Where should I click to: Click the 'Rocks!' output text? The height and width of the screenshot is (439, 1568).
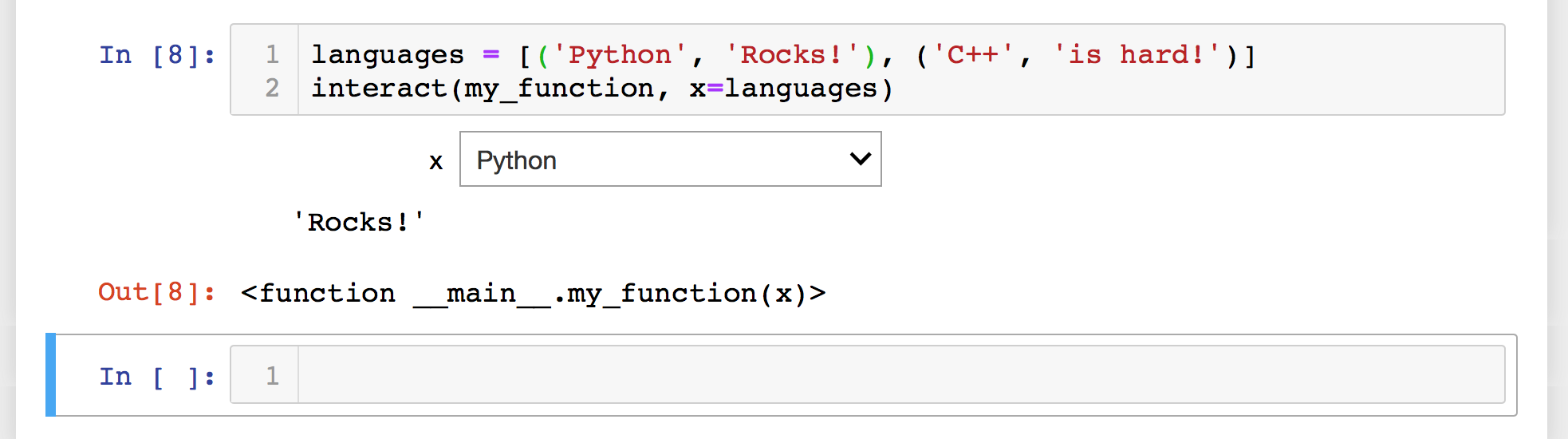click(x=359, y=222)
